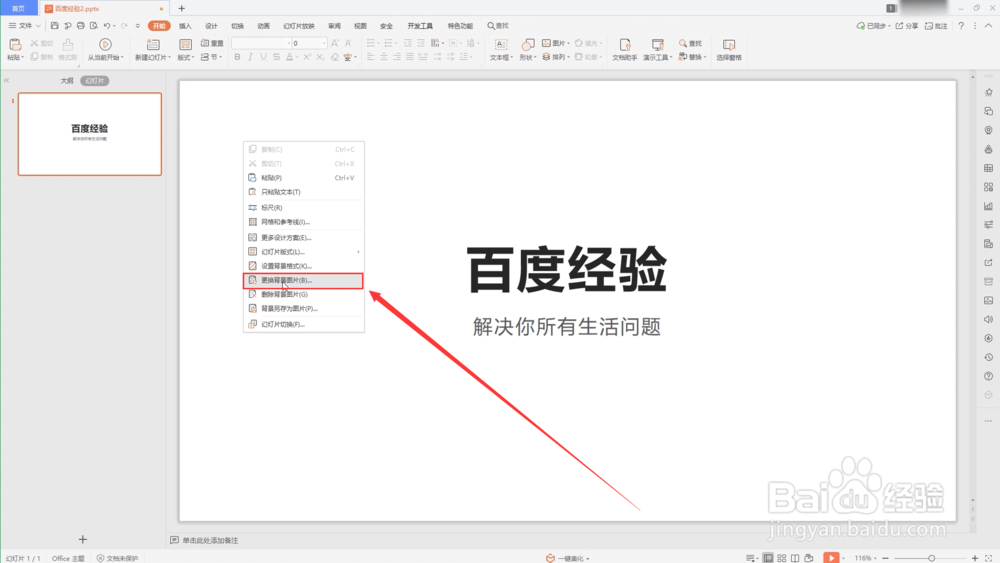Click the decrease font size A- icon
1000x563 pixels.
348,43
